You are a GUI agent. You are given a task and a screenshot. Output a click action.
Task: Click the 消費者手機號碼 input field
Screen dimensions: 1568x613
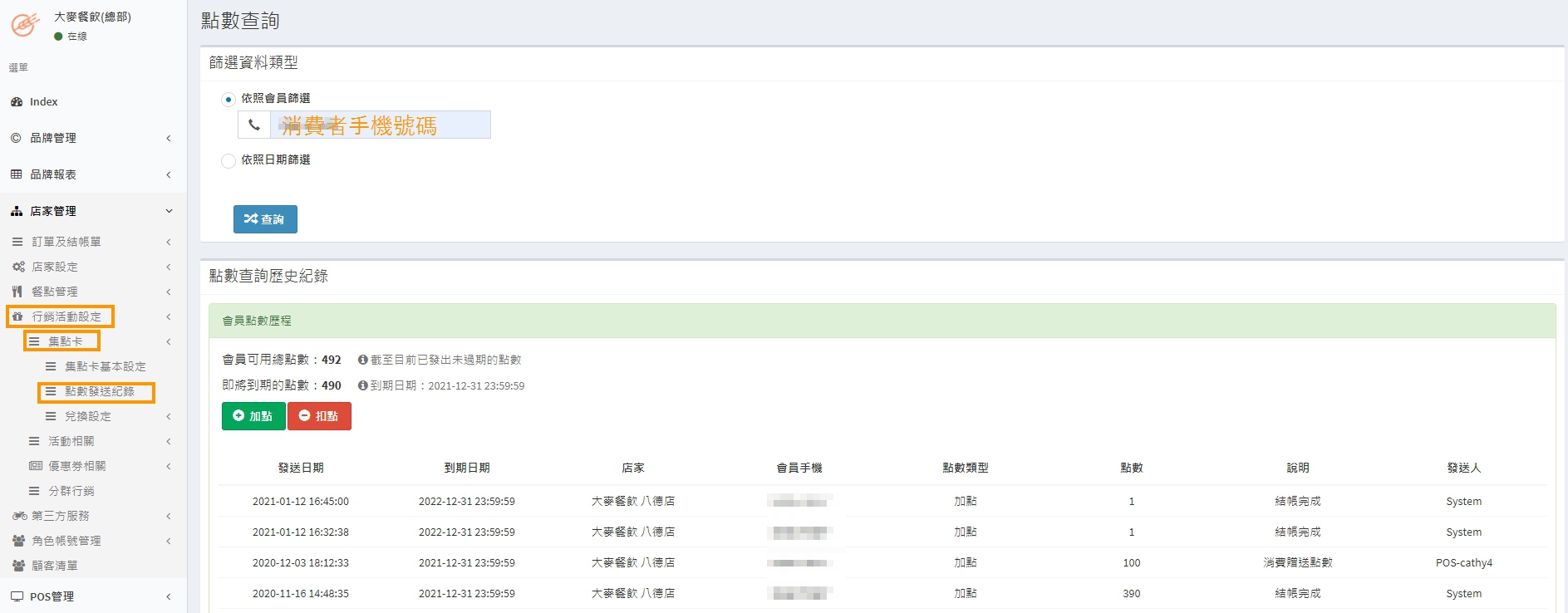(x=380, y=125)
